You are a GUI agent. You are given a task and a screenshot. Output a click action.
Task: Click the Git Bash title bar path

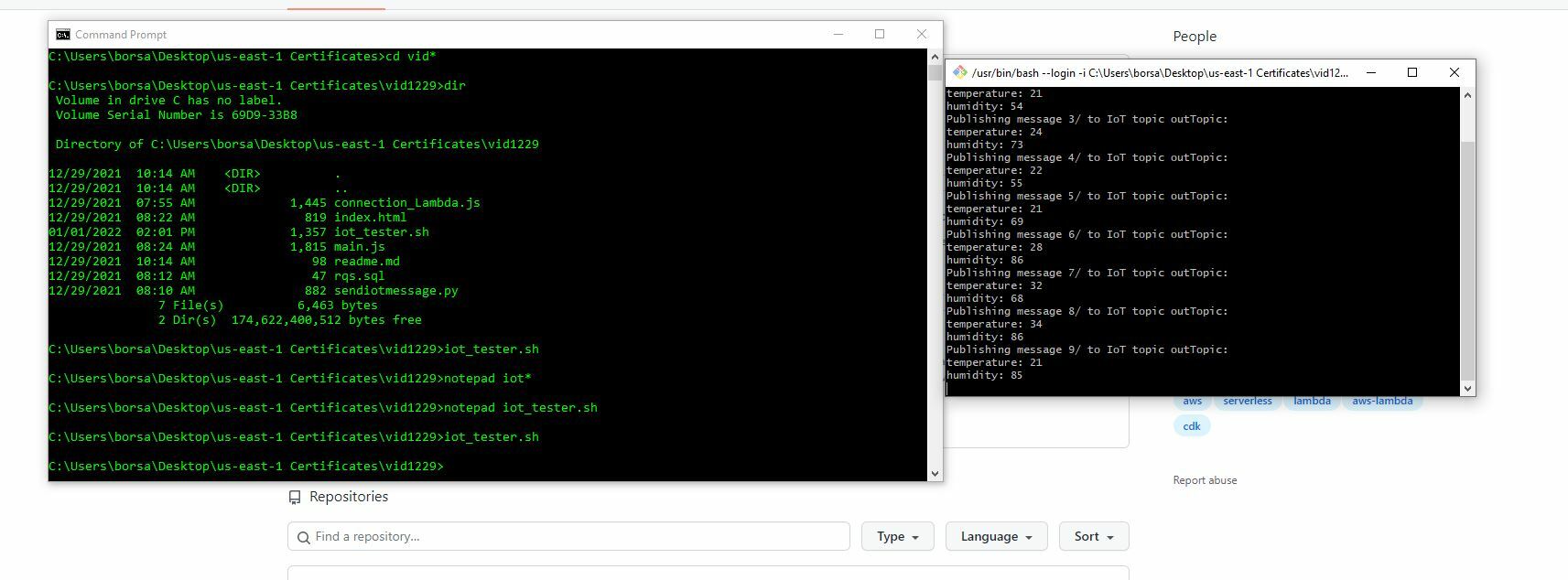point(1160,73)
